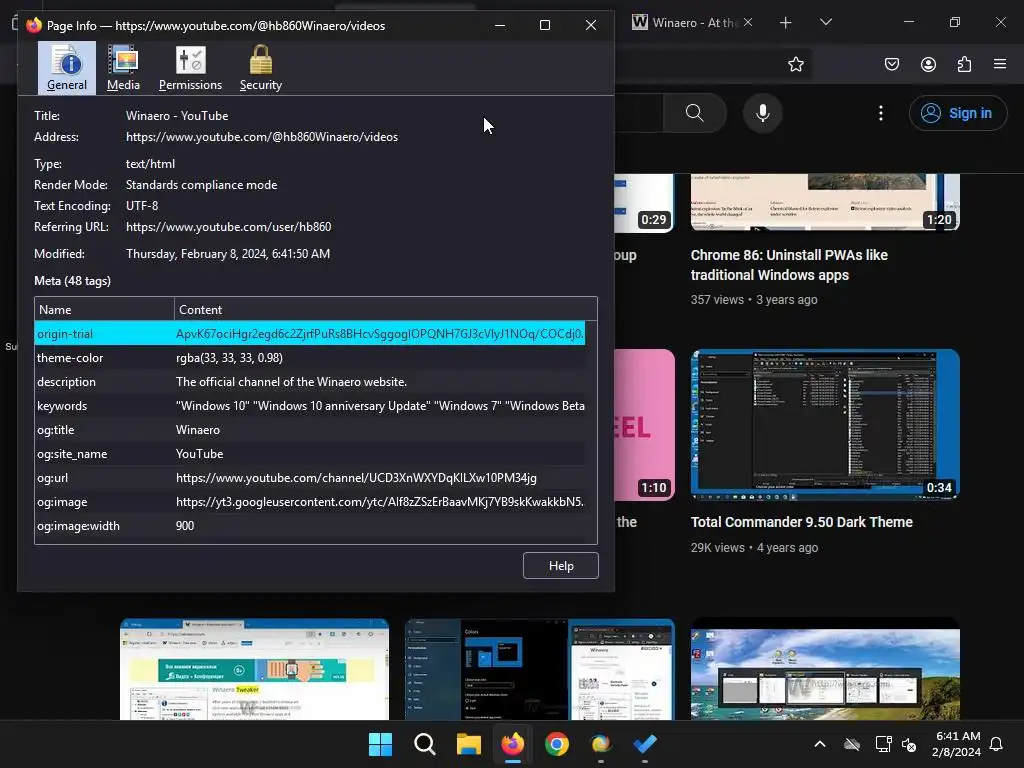The image size is (1024, 768).
Task: Launch Google Chrome from the taskbar
Action: coord(556,744)
